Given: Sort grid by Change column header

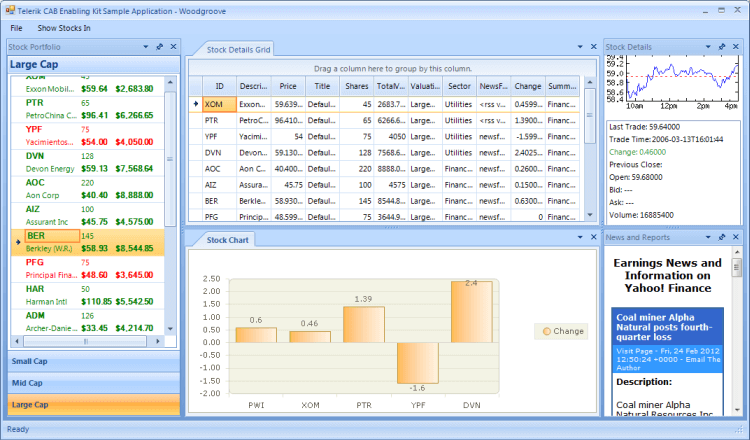Looking at the screenshot, I should (528, 86).
